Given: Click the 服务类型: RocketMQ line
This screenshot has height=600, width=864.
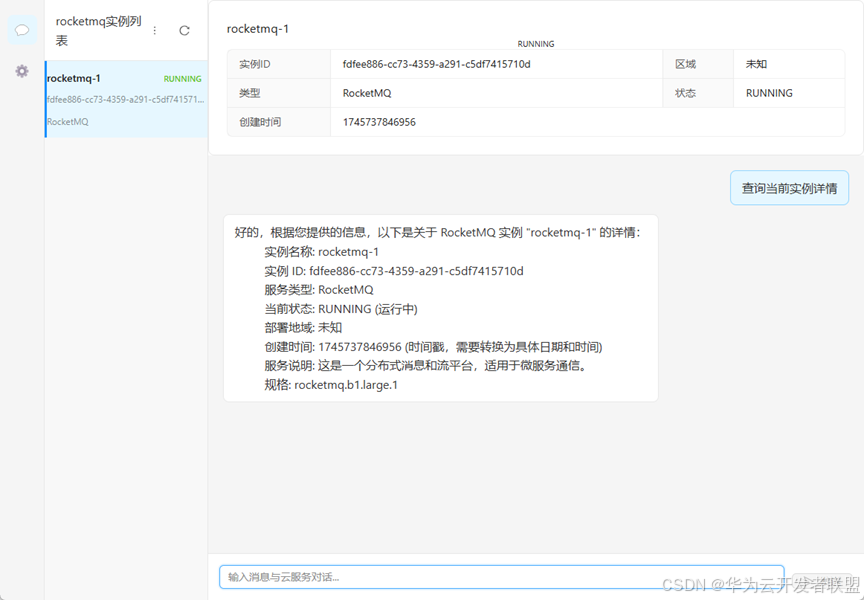Looking at the screenshot, I should click(318, 290).
